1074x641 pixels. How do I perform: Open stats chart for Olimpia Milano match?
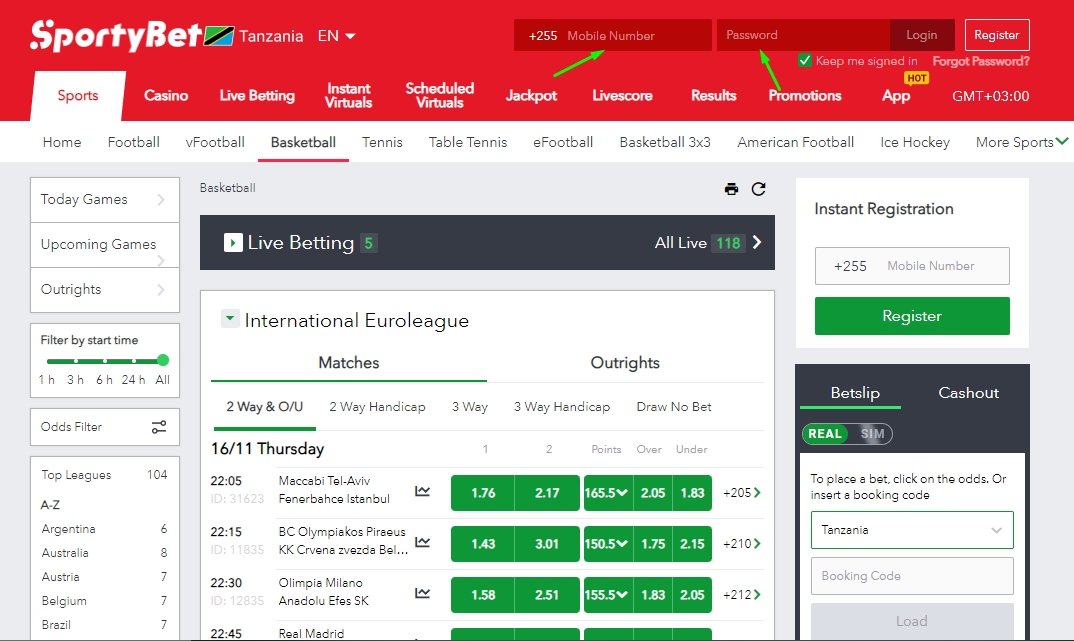tap(423, 593)
